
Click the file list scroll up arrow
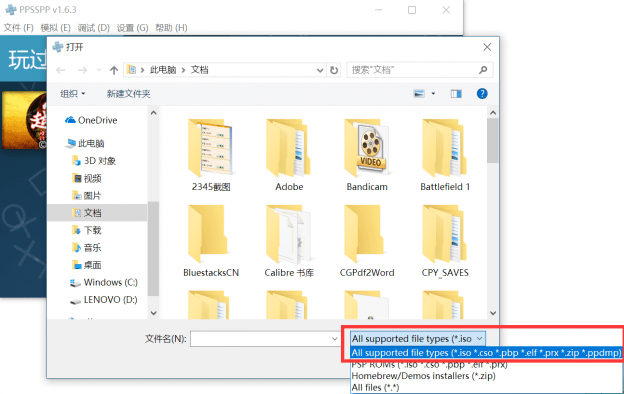click(493, 113)
